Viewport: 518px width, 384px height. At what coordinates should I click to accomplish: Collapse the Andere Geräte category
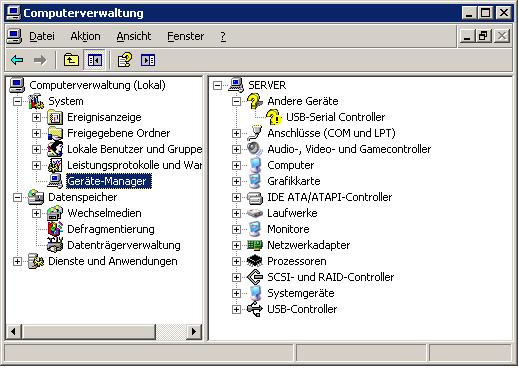click(236, 101)
